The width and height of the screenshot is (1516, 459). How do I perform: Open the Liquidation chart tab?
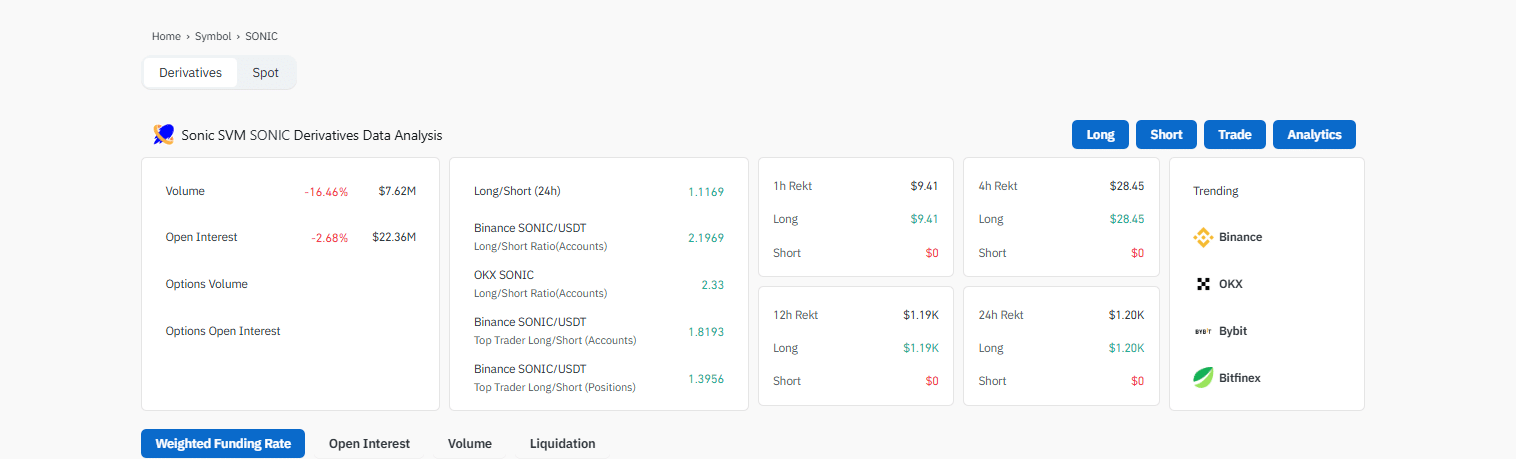[x=562, y=444]
